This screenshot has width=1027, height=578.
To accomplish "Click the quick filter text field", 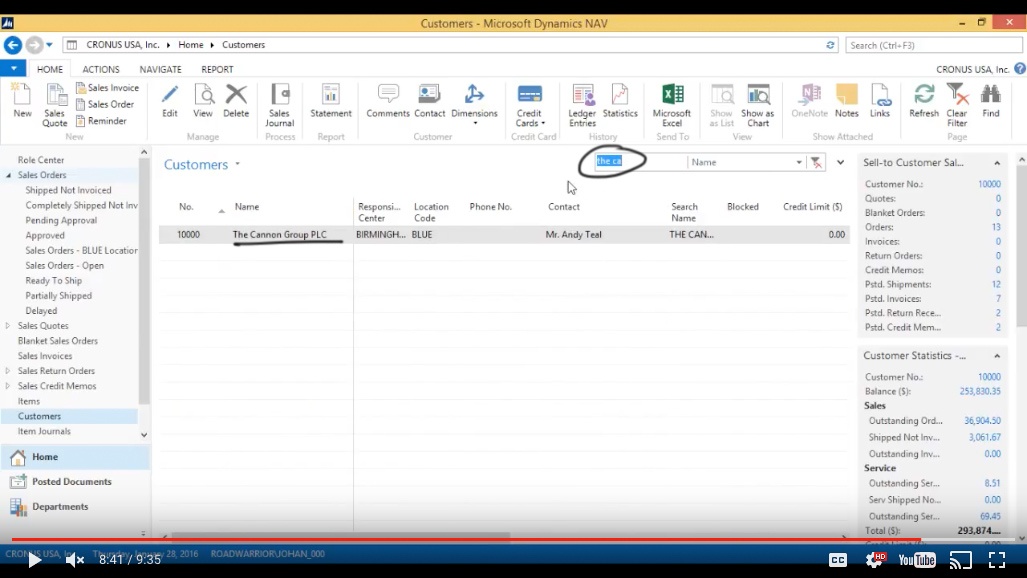I will coord(639,162).
